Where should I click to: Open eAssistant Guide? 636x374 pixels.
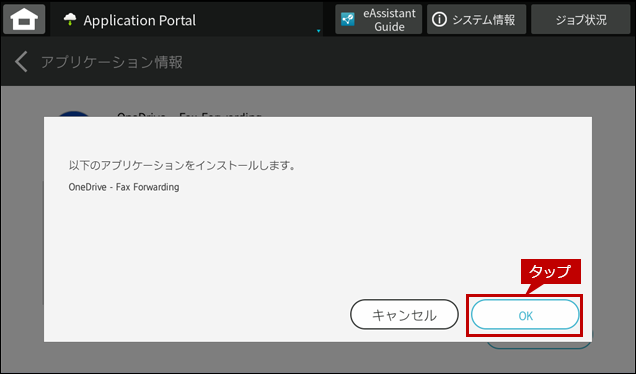(x=378, y=19)
